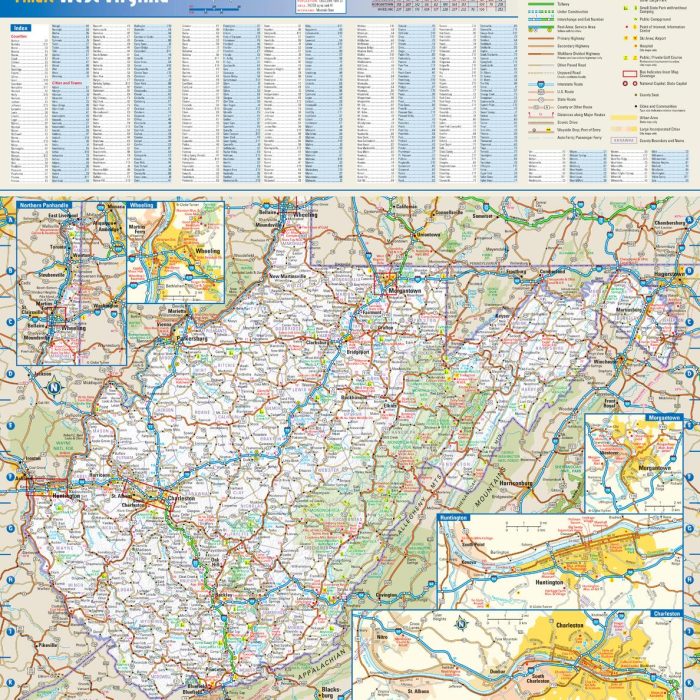This screenshot has width=700, height=700.
Task: Click Dunbar in the Charleston inset
Action: point(497,671)
